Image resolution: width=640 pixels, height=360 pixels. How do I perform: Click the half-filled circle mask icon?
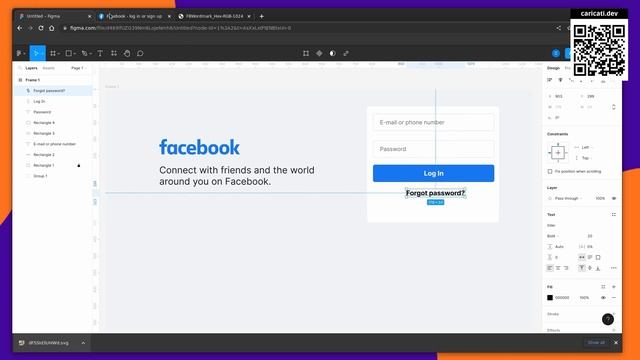[333, 53]
